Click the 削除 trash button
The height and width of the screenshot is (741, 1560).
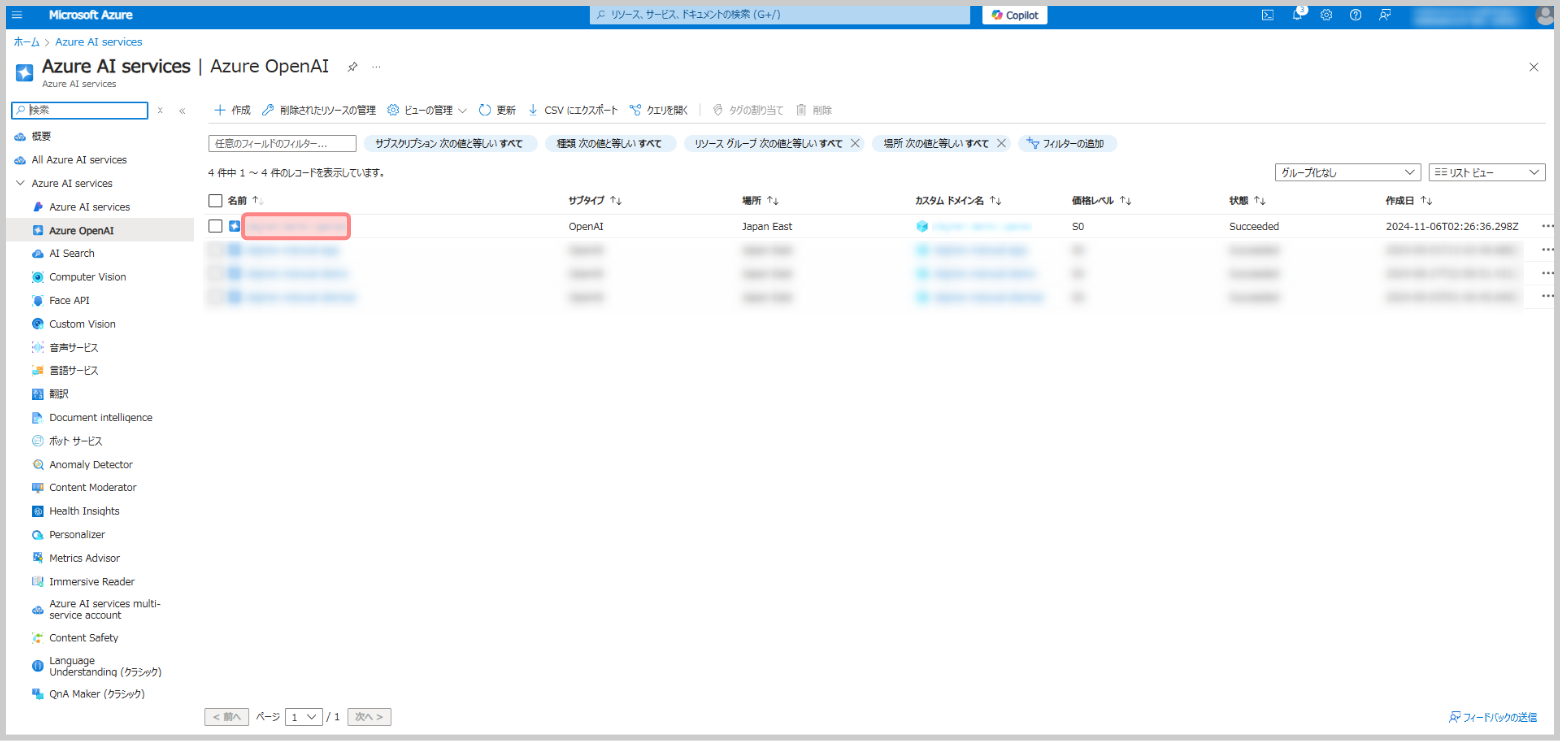click(x=814, y=110)
